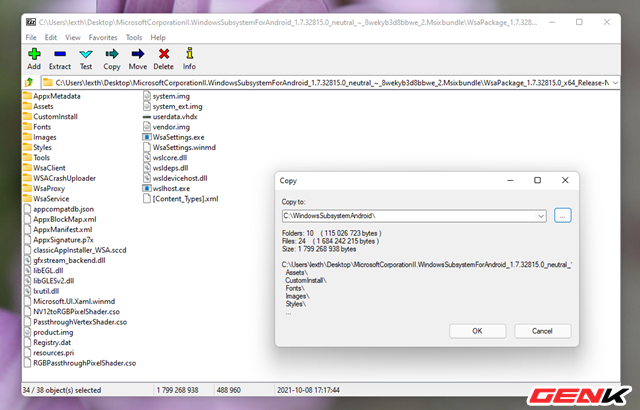
Task: Select the Images folder
Action: point(40,137)
